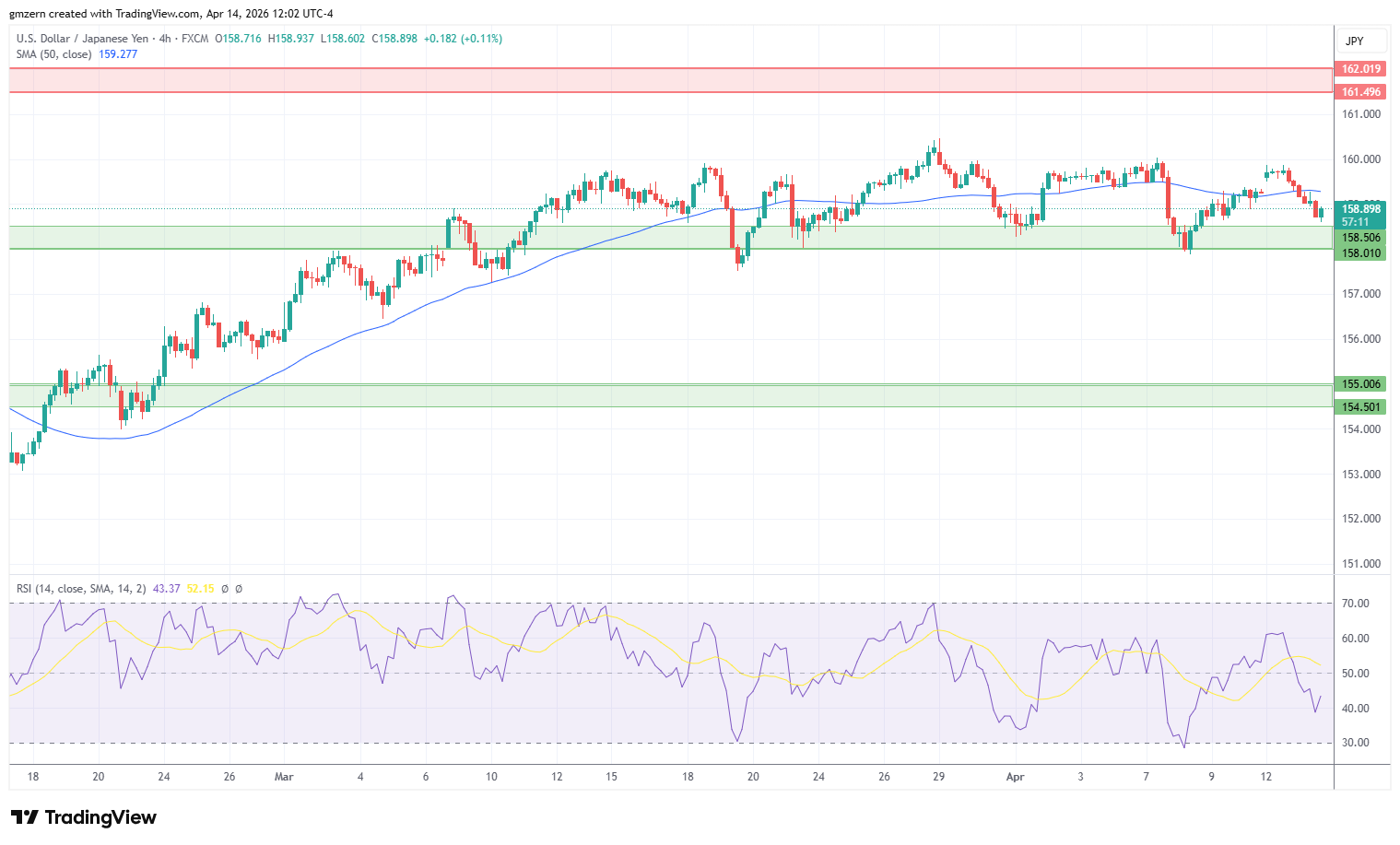Select the green support zone near 155
The image size is (1400, 845).
(x=671, y=395)
